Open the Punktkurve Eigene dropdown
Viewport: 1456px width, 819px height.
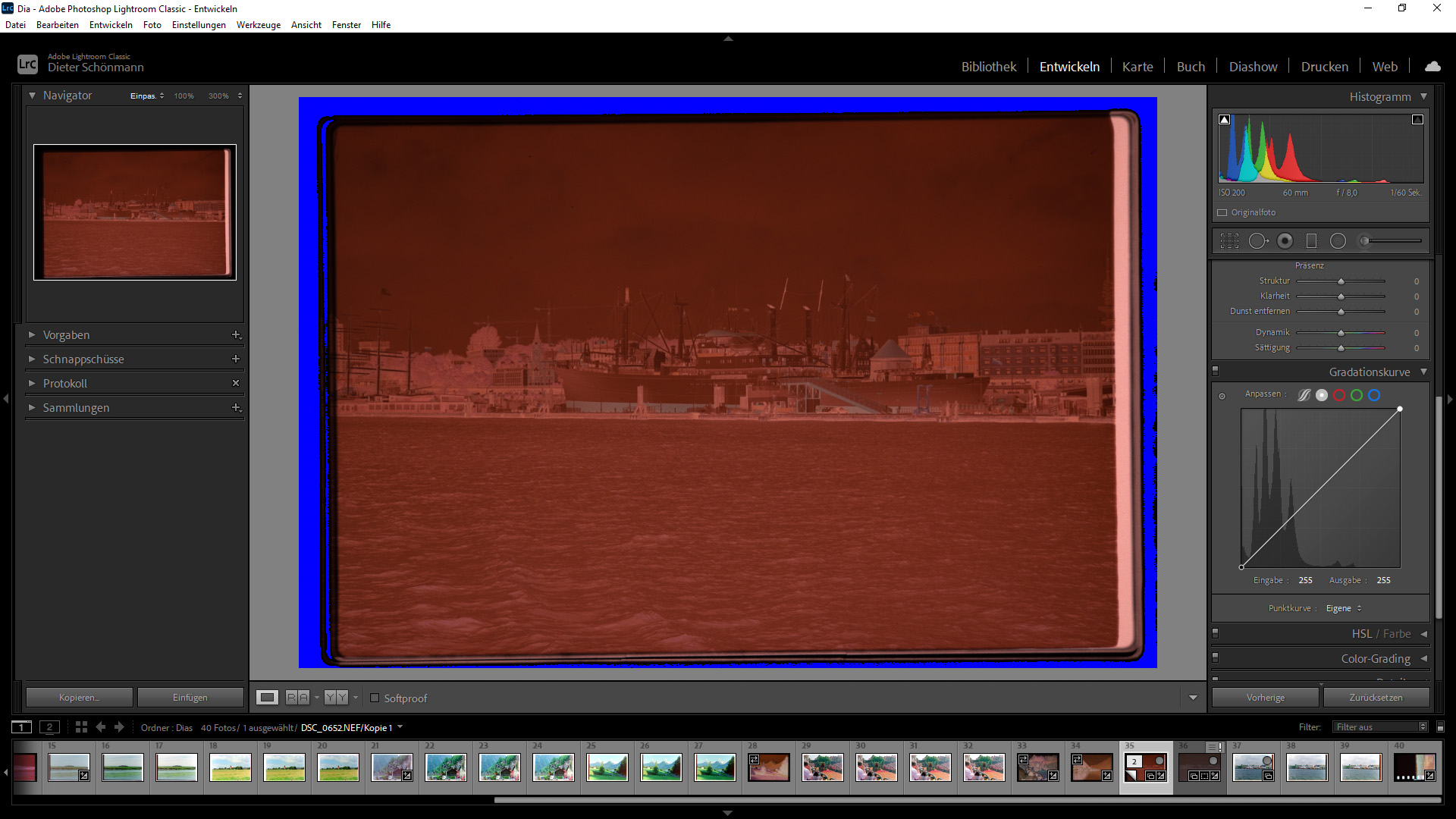(1344, 608)
